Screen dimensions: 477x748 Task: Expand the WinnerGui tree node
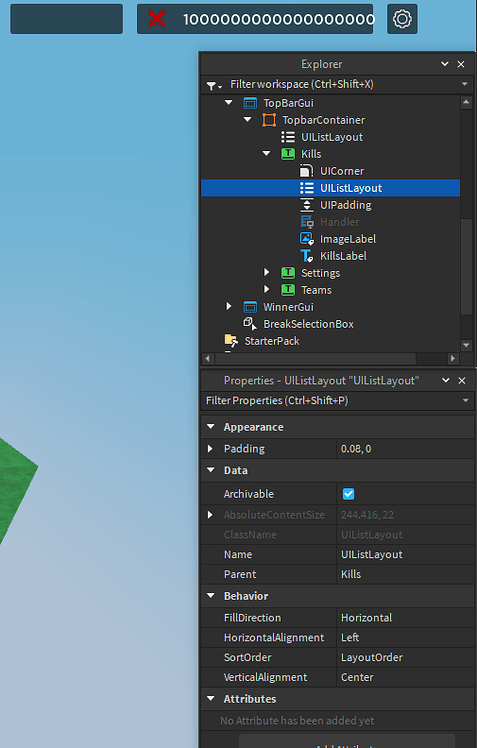(x=229, y=306)
